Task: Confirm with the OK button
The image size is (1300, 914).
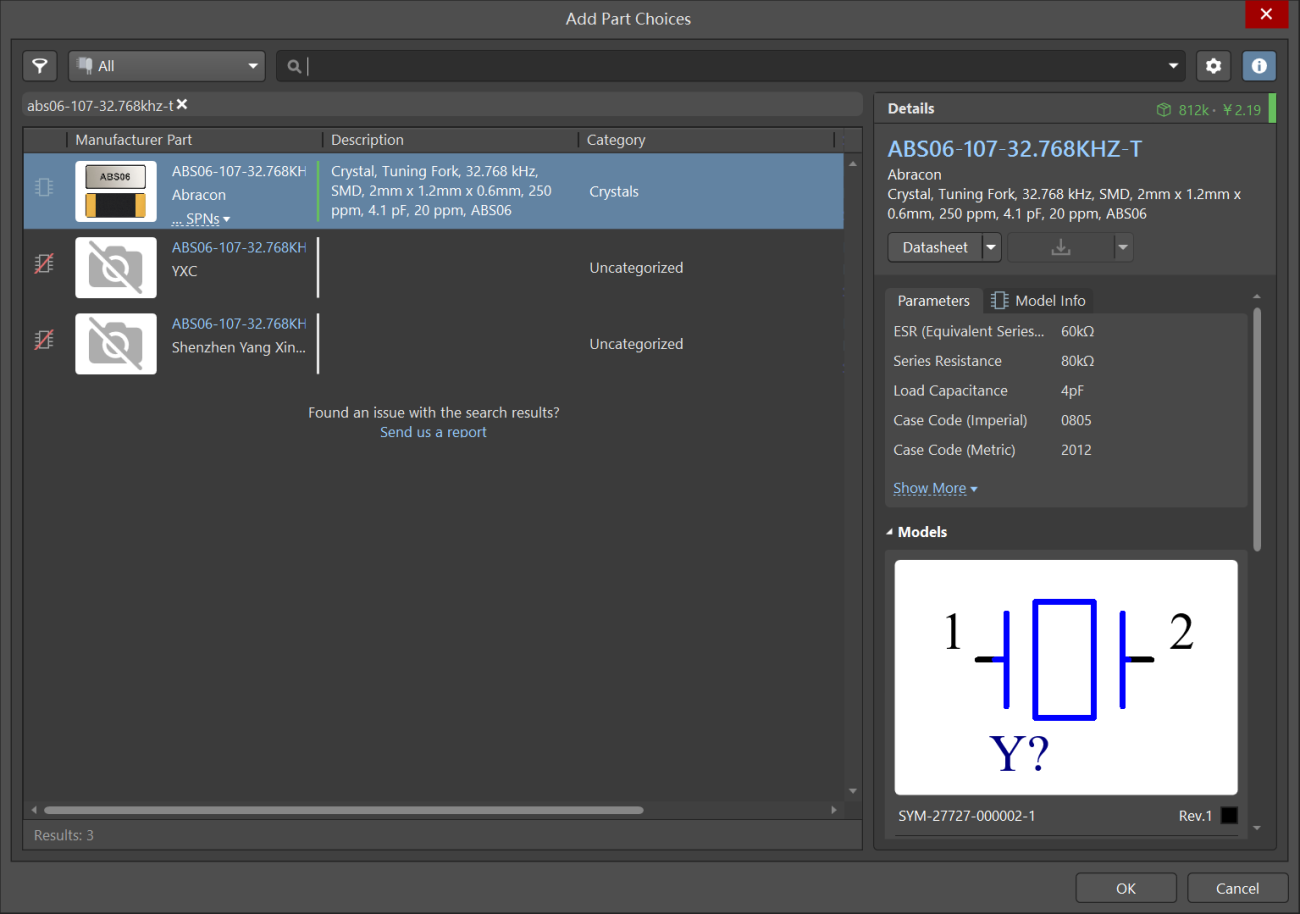Action: (1126, 888)
